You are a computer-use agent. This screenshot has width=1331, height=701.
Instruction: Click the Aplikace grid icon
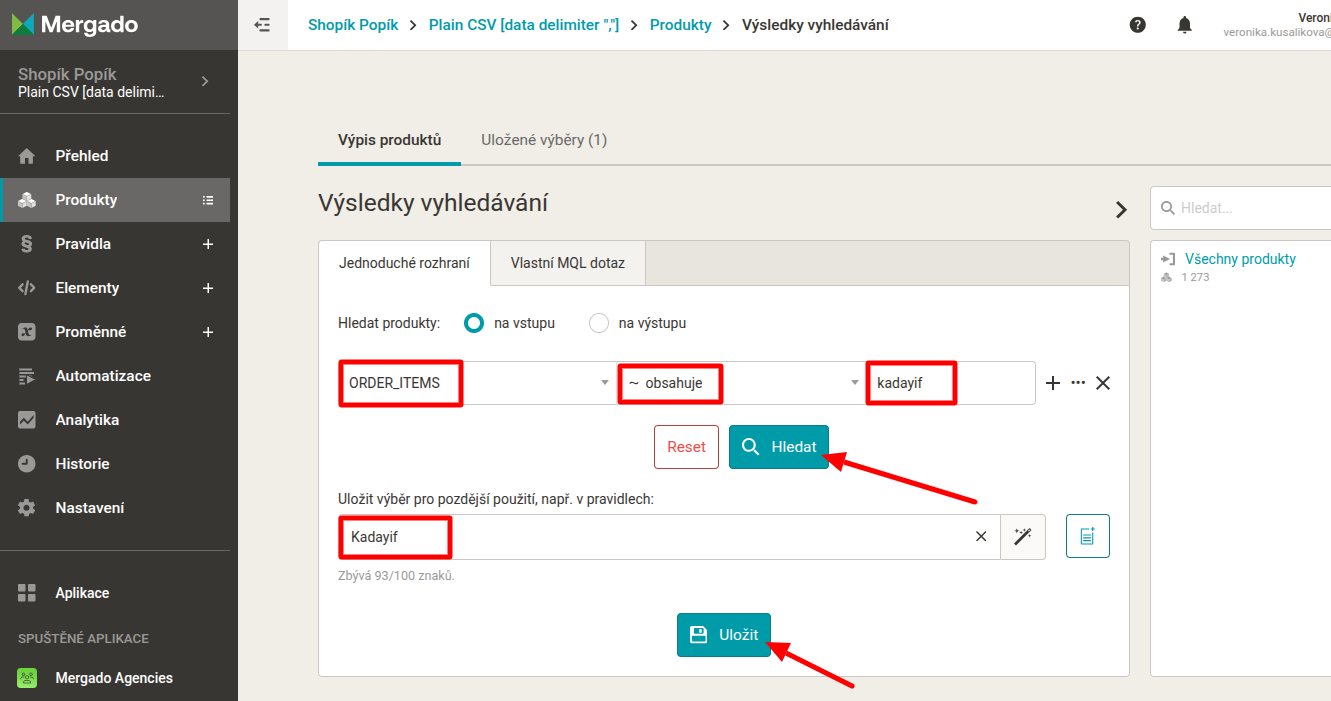(27, 593)
